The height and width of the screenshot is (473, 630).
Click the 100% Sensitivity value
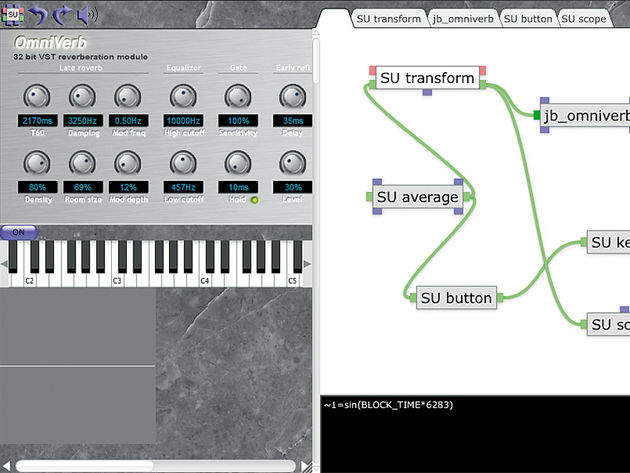pyautogui.click(x=238, y=121)
